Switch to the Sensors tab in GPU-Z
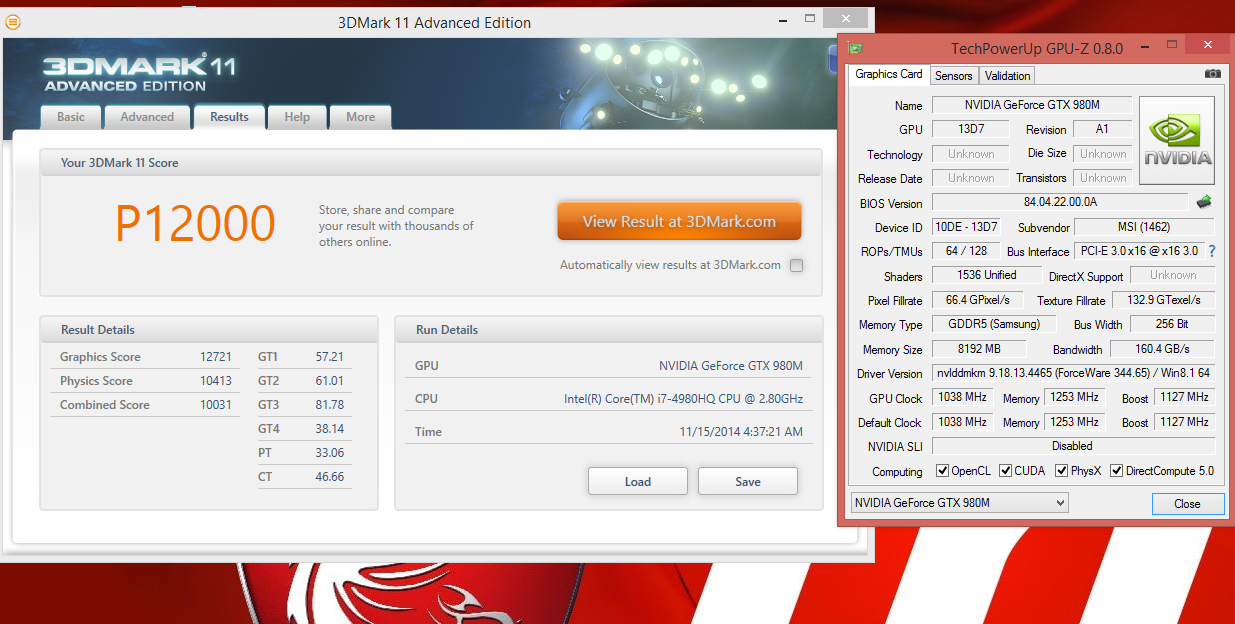 (954, 76)
